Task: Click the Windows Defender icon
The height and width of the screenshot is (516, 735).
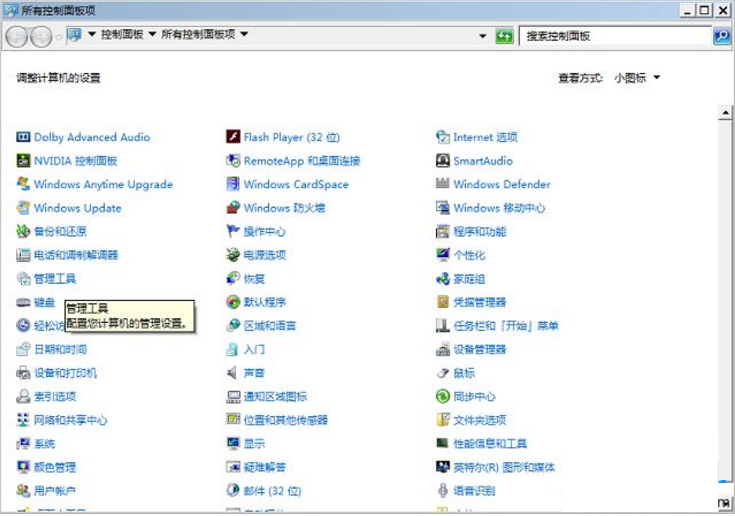Action: tap(442, 183)
